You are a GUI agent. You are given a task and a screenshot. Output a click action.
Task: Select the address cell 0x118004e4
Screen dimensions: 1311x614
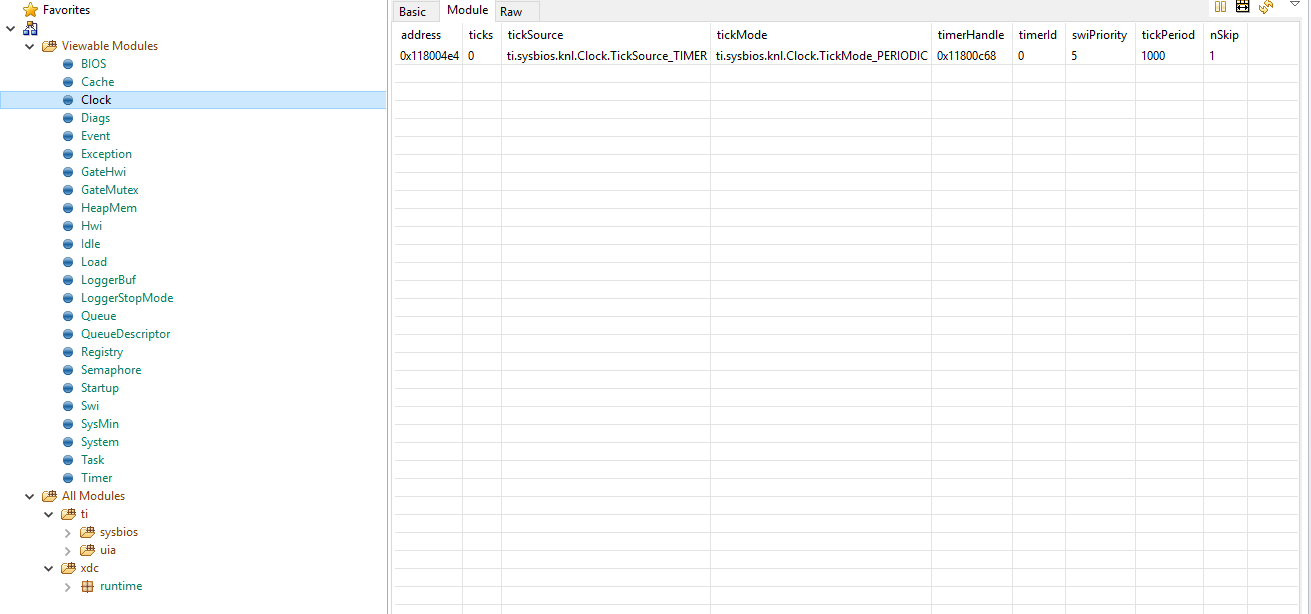tap(429, 56)
